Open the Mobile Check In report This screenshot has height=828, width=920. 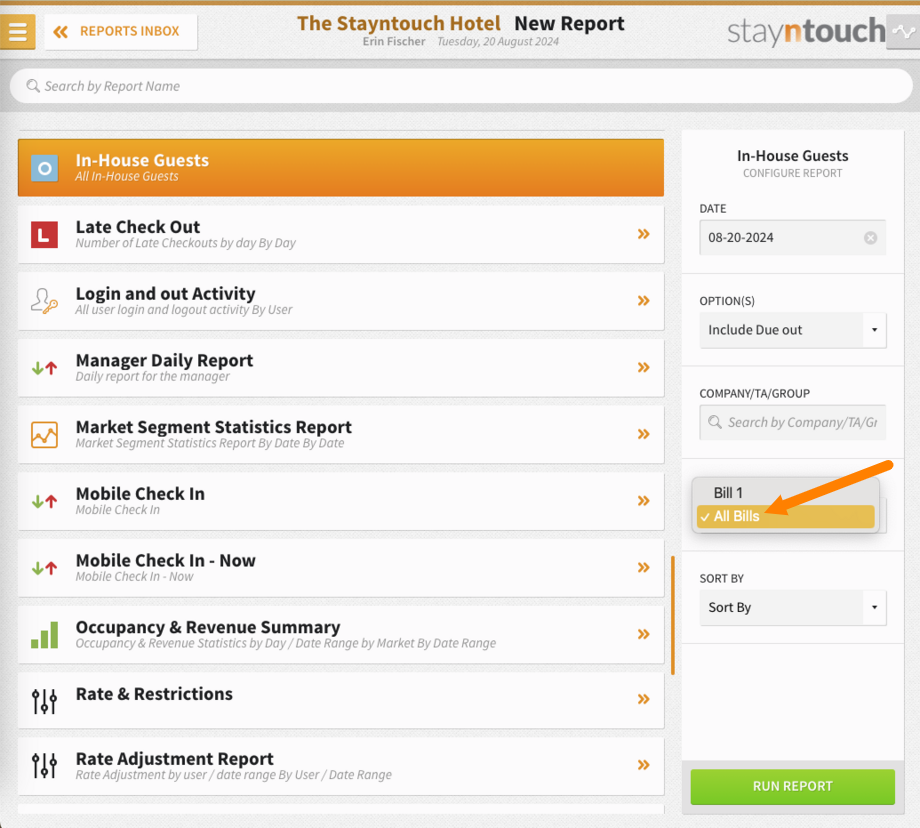pos(341,501)
